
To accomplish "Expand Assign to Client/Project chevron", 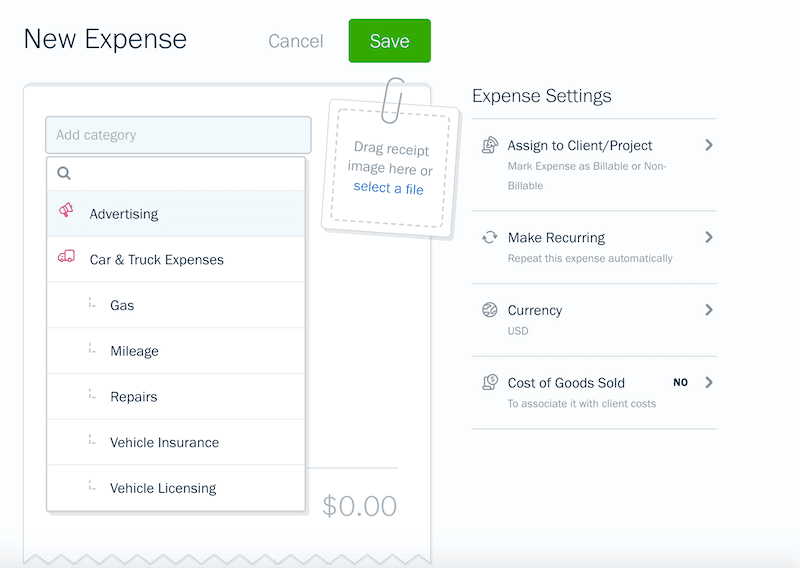I will pyautogui.click(x=708, y=145).
